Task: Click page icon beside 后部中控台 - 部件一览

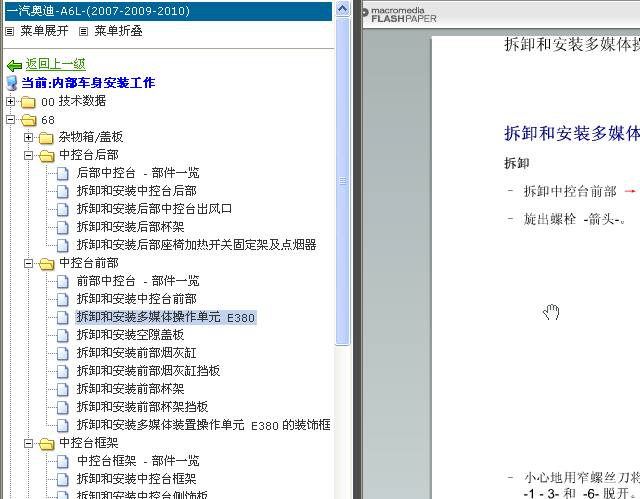Action: tap(62, 173)
